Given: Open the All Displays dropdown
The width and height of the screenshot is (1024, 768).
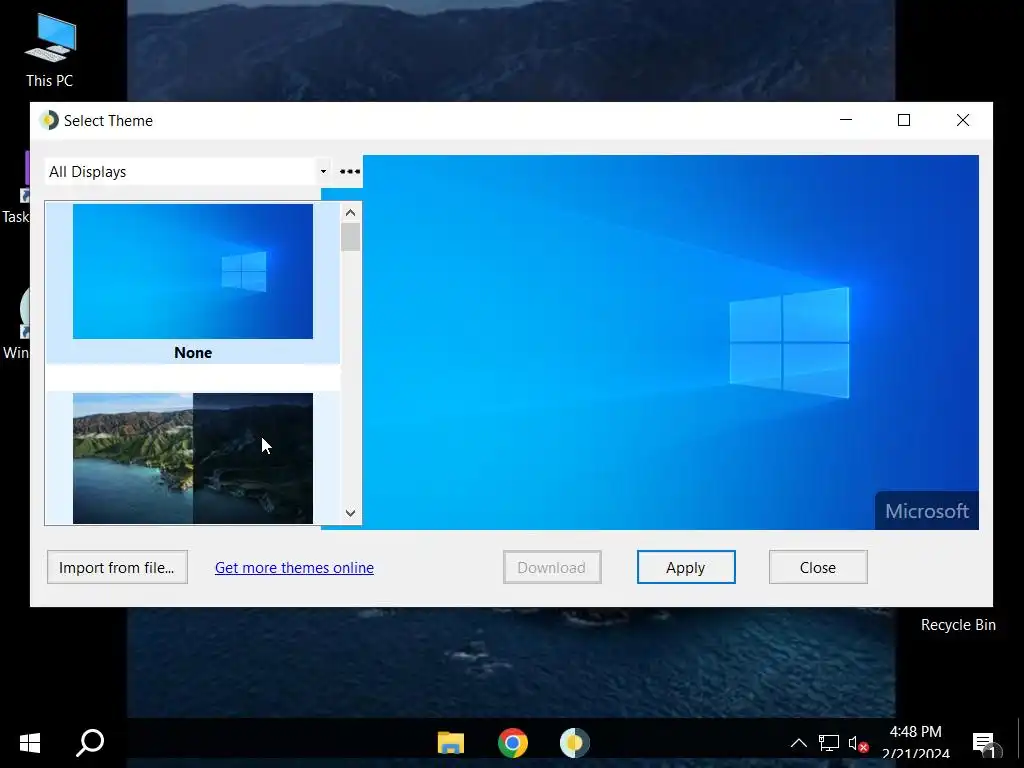Looking at the screenshot, I should point(189,172).
